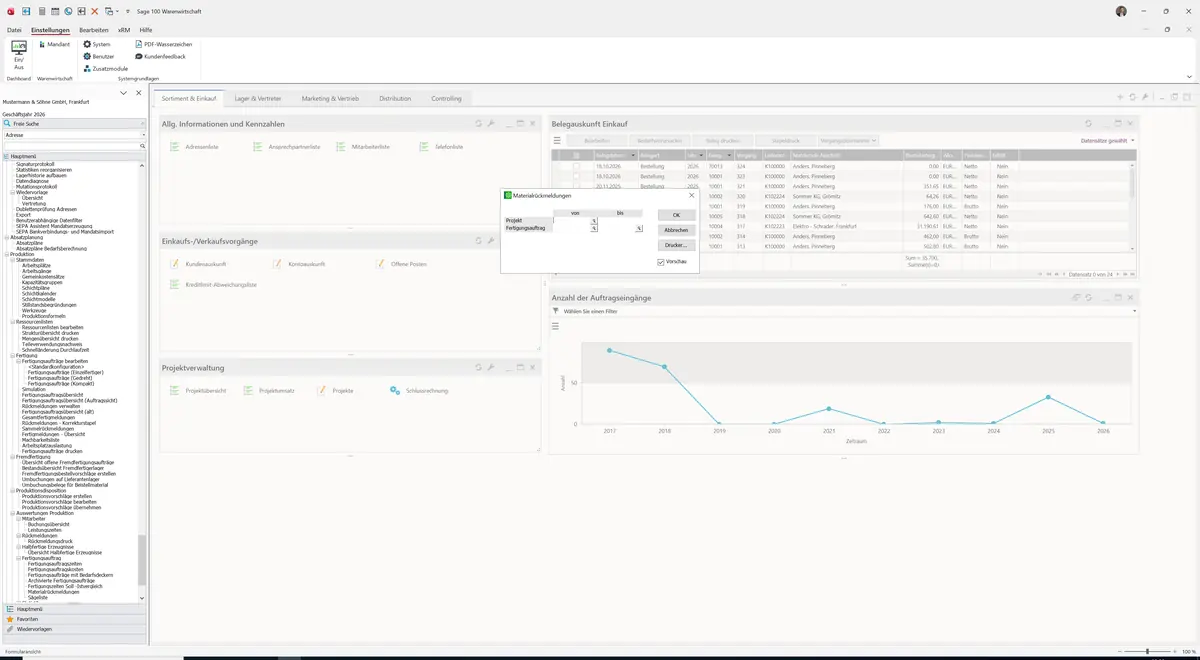Open the Schlussrechnung shortcut
Image resolution: width=1200 pixels, height=660 pixels.
click(420, 390)
